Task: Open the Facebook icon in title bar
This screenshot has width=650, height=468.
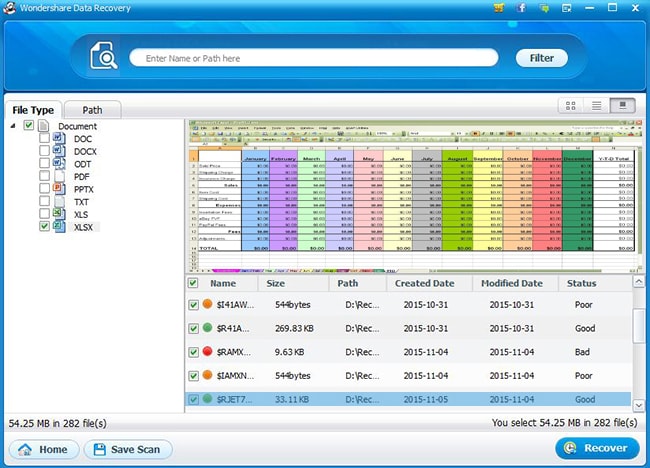Action: click(521, 7)
